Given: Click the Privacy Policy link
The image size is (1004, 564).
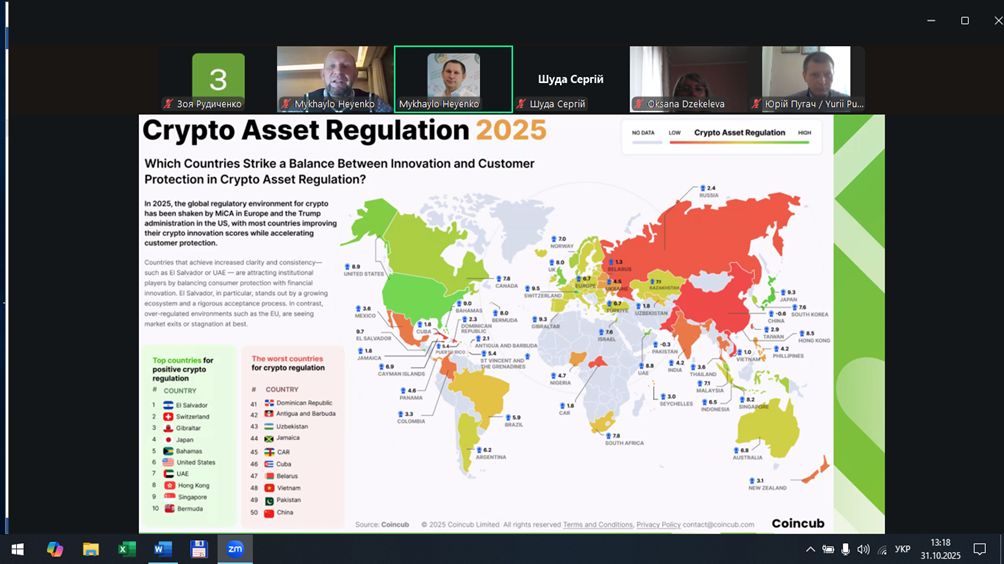Looking at the screenshot, I should pyautogui.click(x=658, y=524).
